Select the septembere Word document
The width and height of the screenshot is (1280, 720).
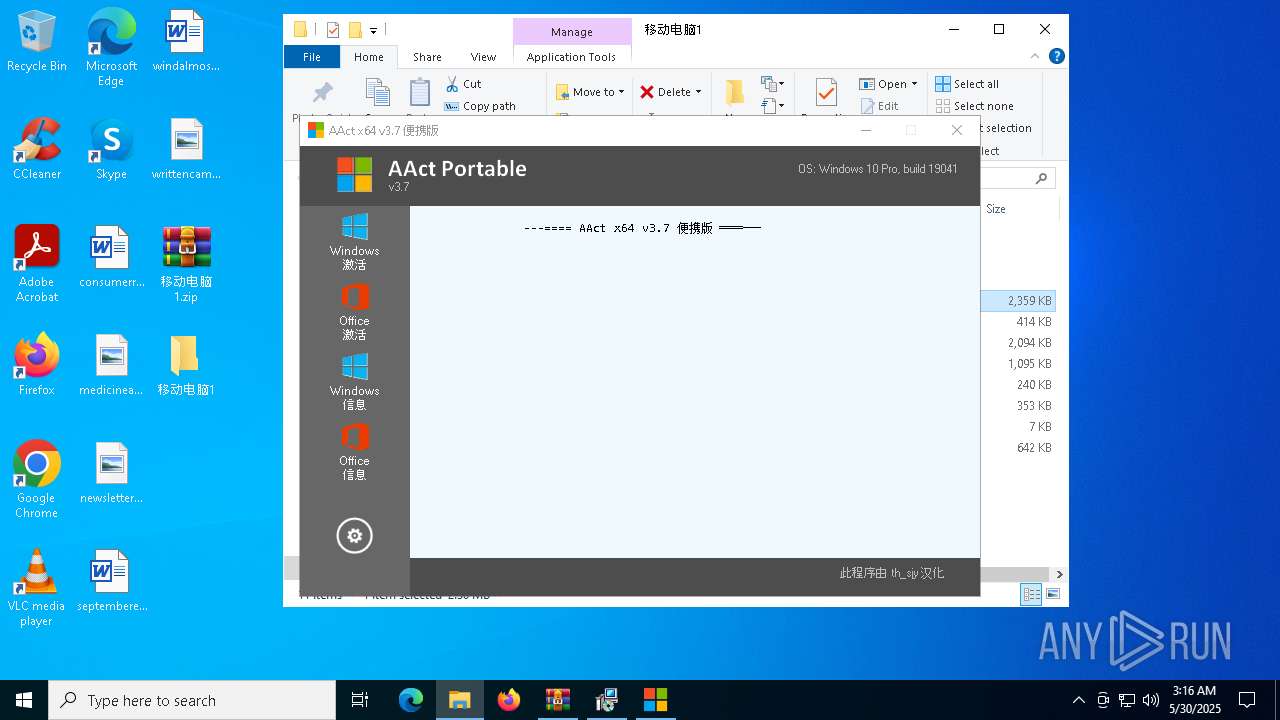(x=111, y=582)
